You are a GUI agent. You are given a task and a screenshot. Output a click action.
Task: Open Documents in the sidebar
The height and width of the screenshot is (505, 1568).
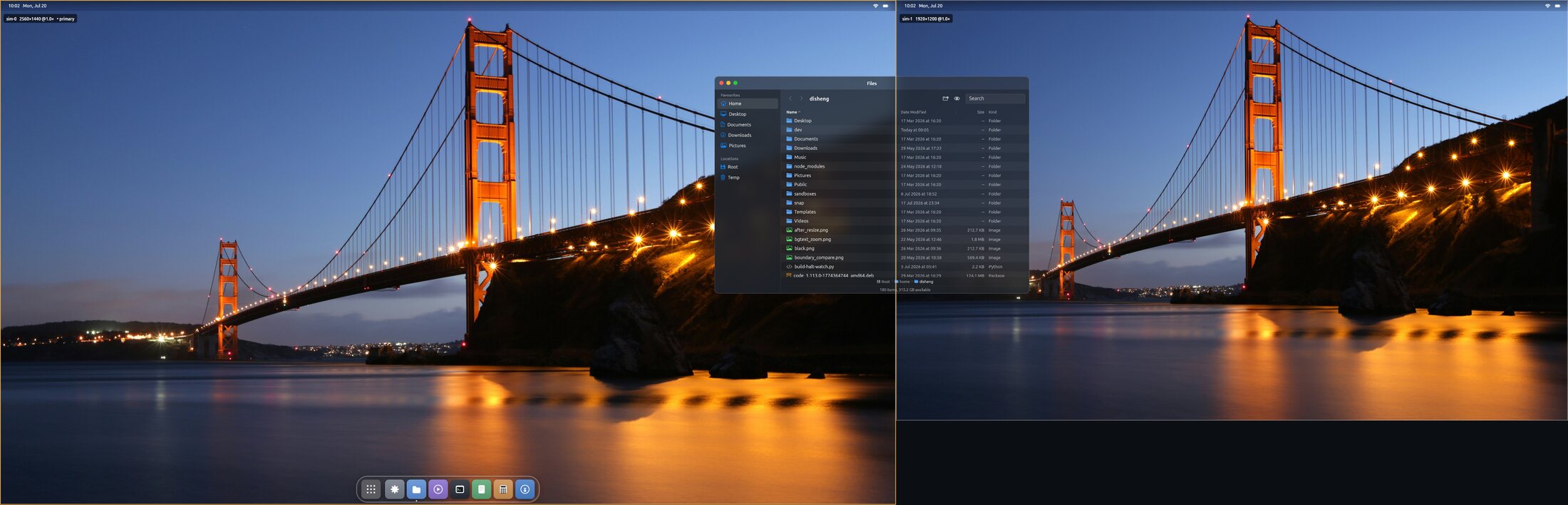pyautogui.click(x=748, y=125)
